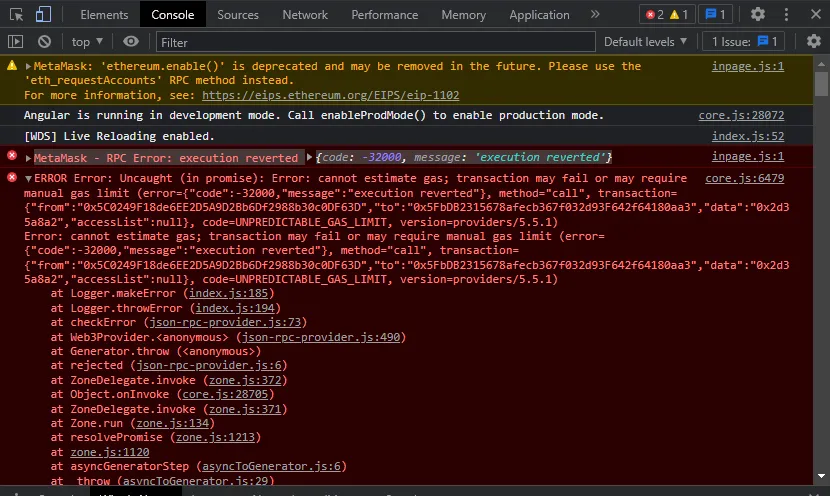Show more tabs via double chevron
Screen dimensions: 830x496
click(595, 14)
